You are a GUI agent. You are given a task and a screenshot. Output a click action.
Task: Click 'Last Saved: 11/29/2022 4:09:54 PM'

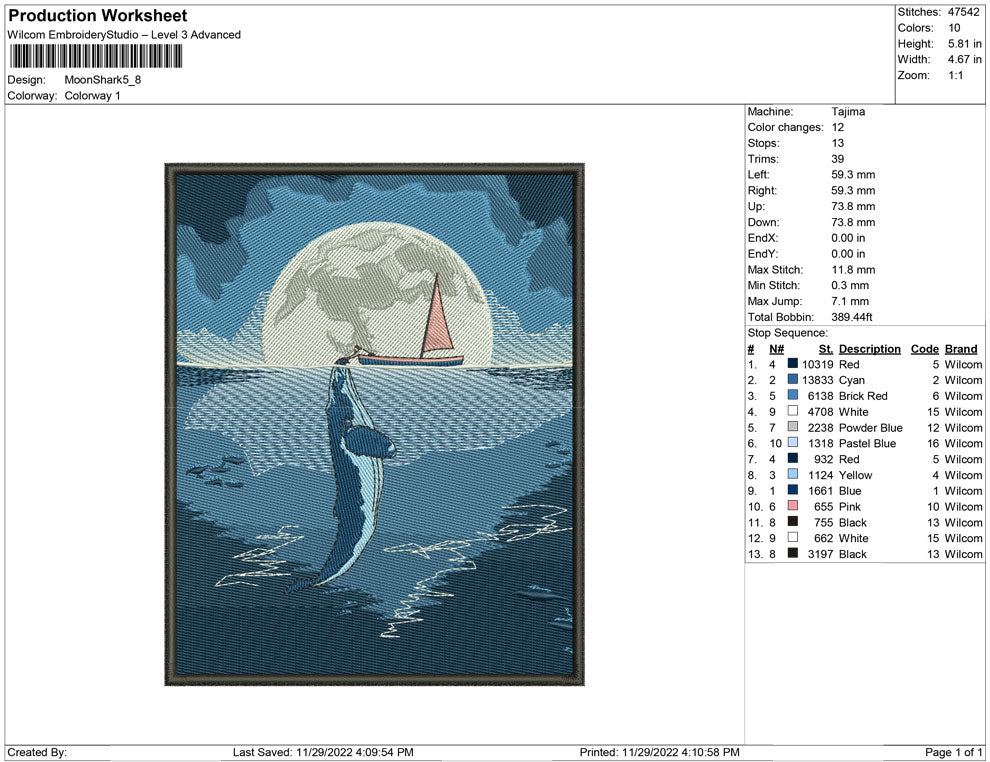point(323,752)
